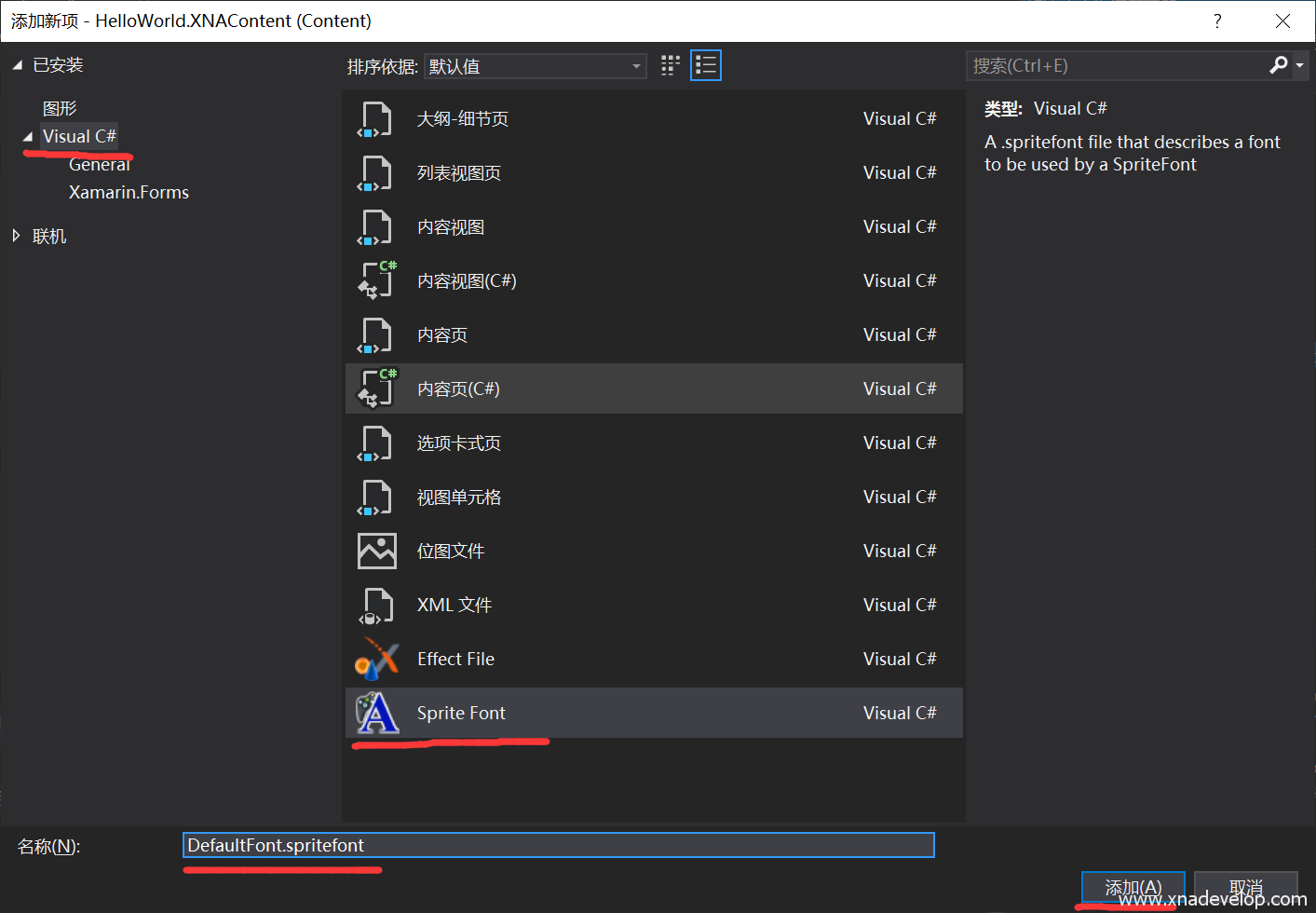The image size is (1316, 913).
Task: Open the 排序依据 sort dropdown
Action: (535, 66)
